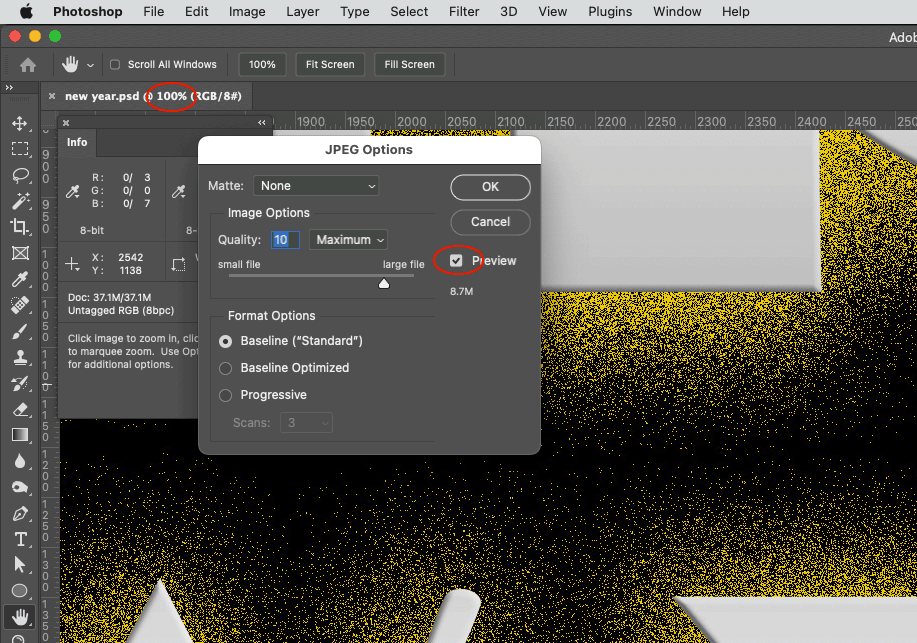Screen dimensions: 917x643
Task: Select the Pen tool
Action: point(20,513)
